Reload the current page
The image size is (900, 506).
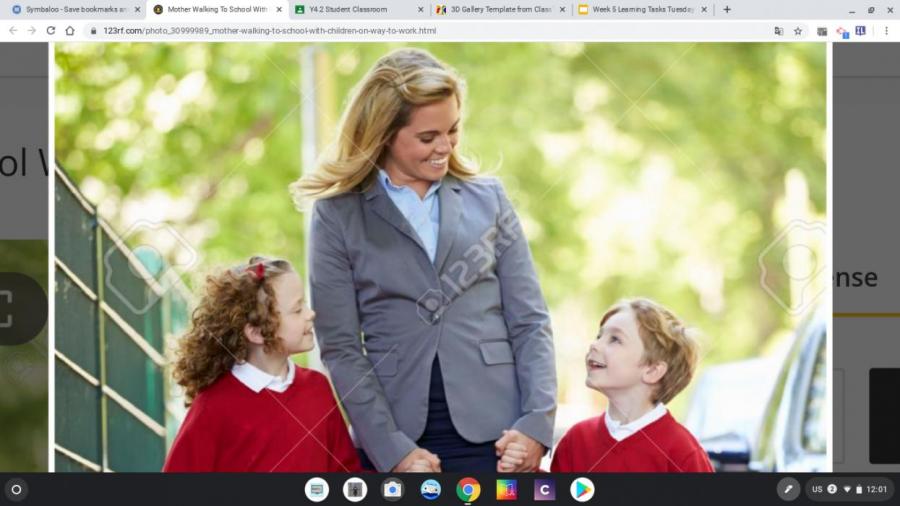point(51,31)
